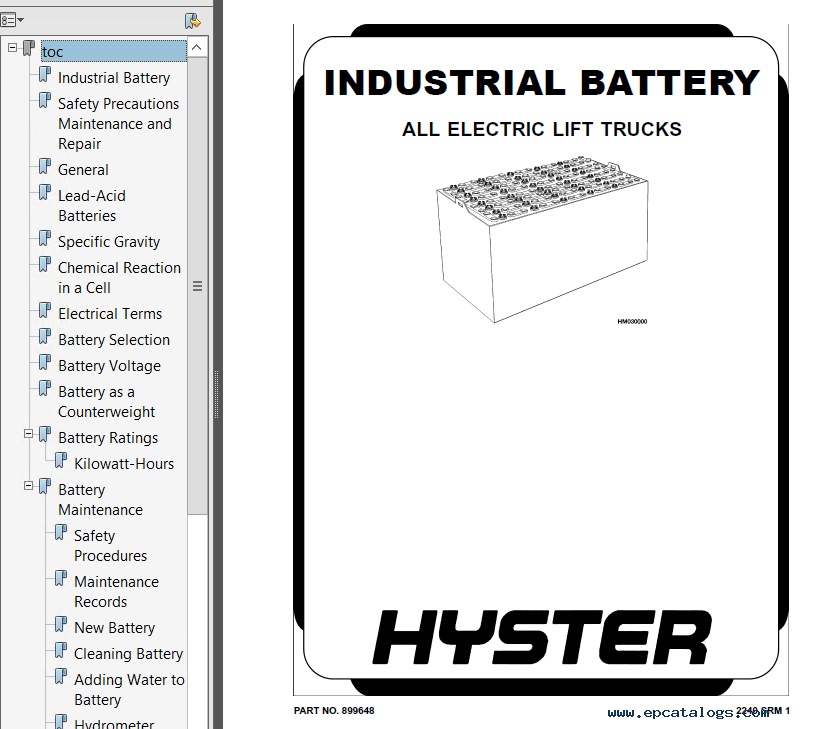The image size is (820, 729).
Task: Click the expand current bookmark icon
Action: (x=192, y=21)
